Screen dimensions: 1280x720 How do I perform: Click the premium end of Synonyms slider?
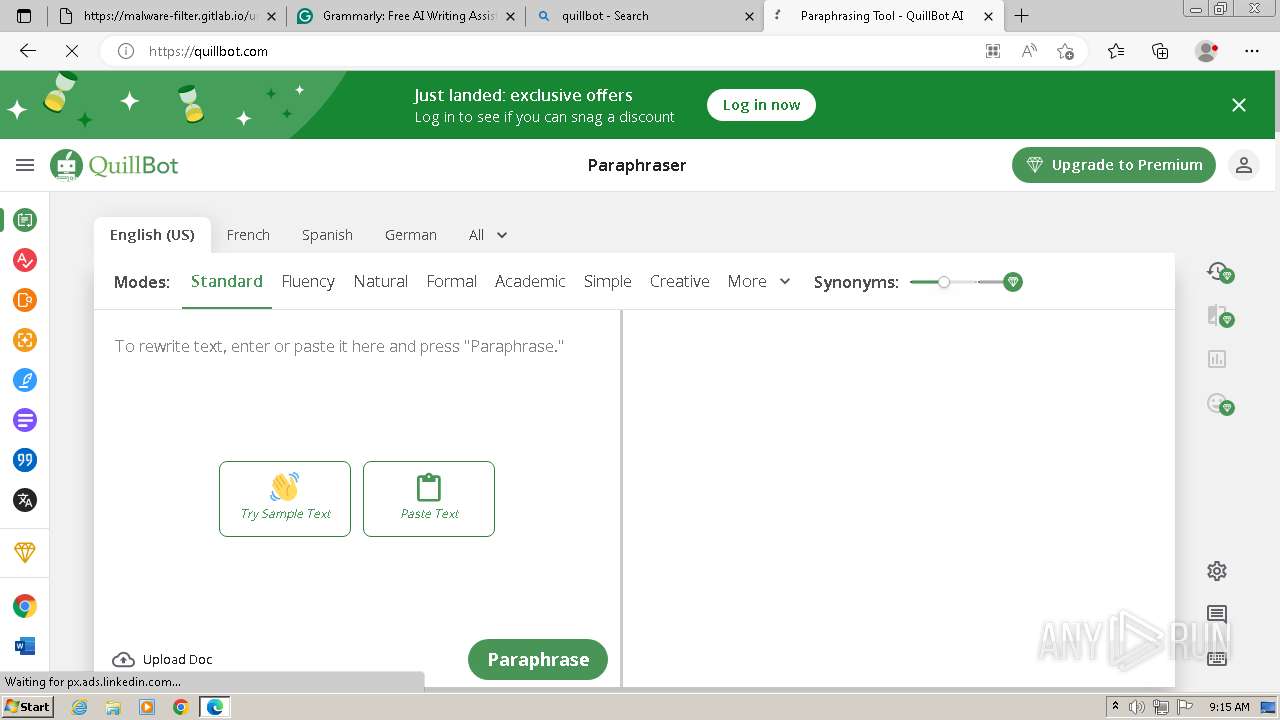click(1013, 282)
